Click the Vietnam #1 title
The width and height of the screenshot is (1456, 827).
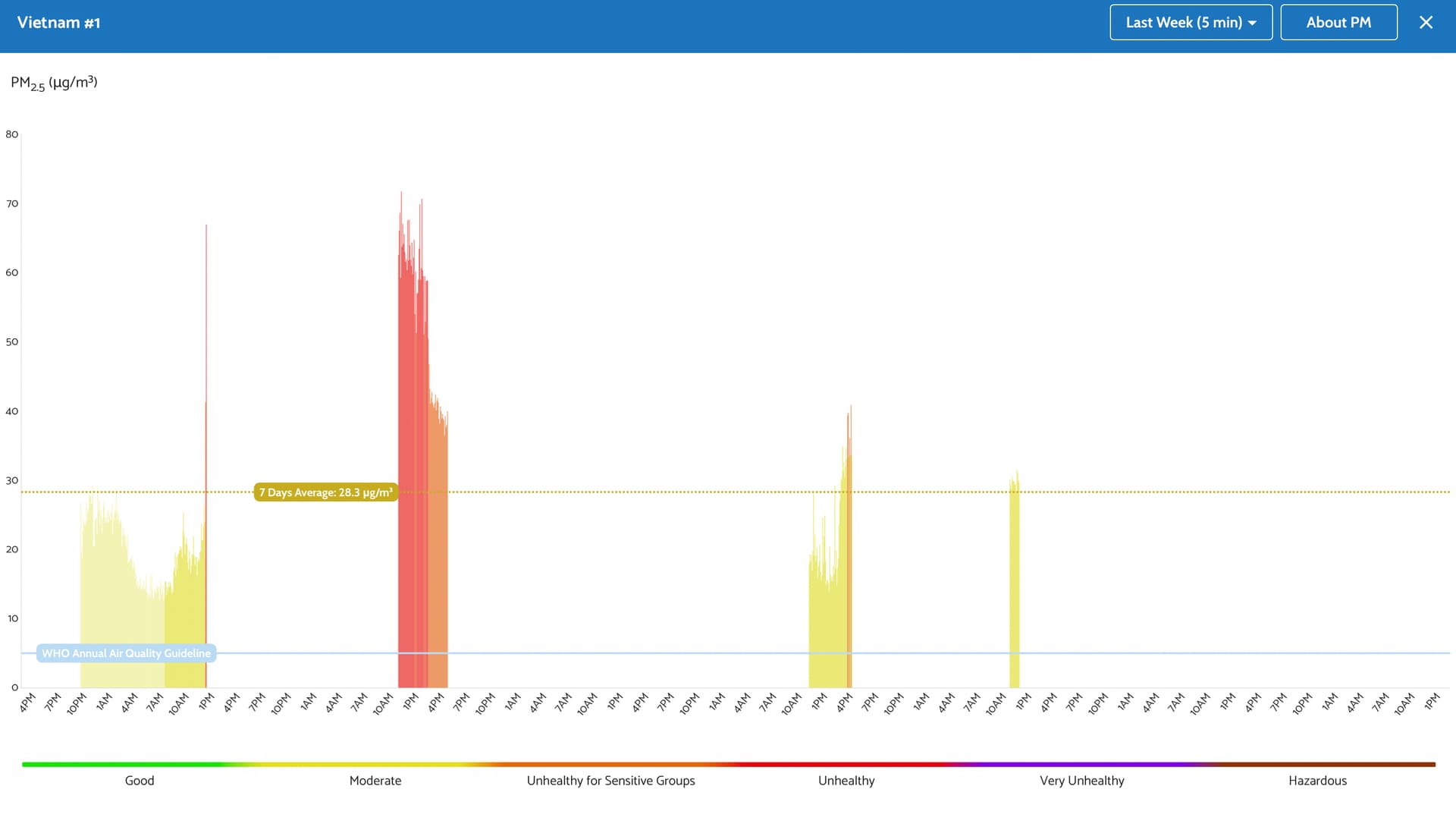(58, 23)
